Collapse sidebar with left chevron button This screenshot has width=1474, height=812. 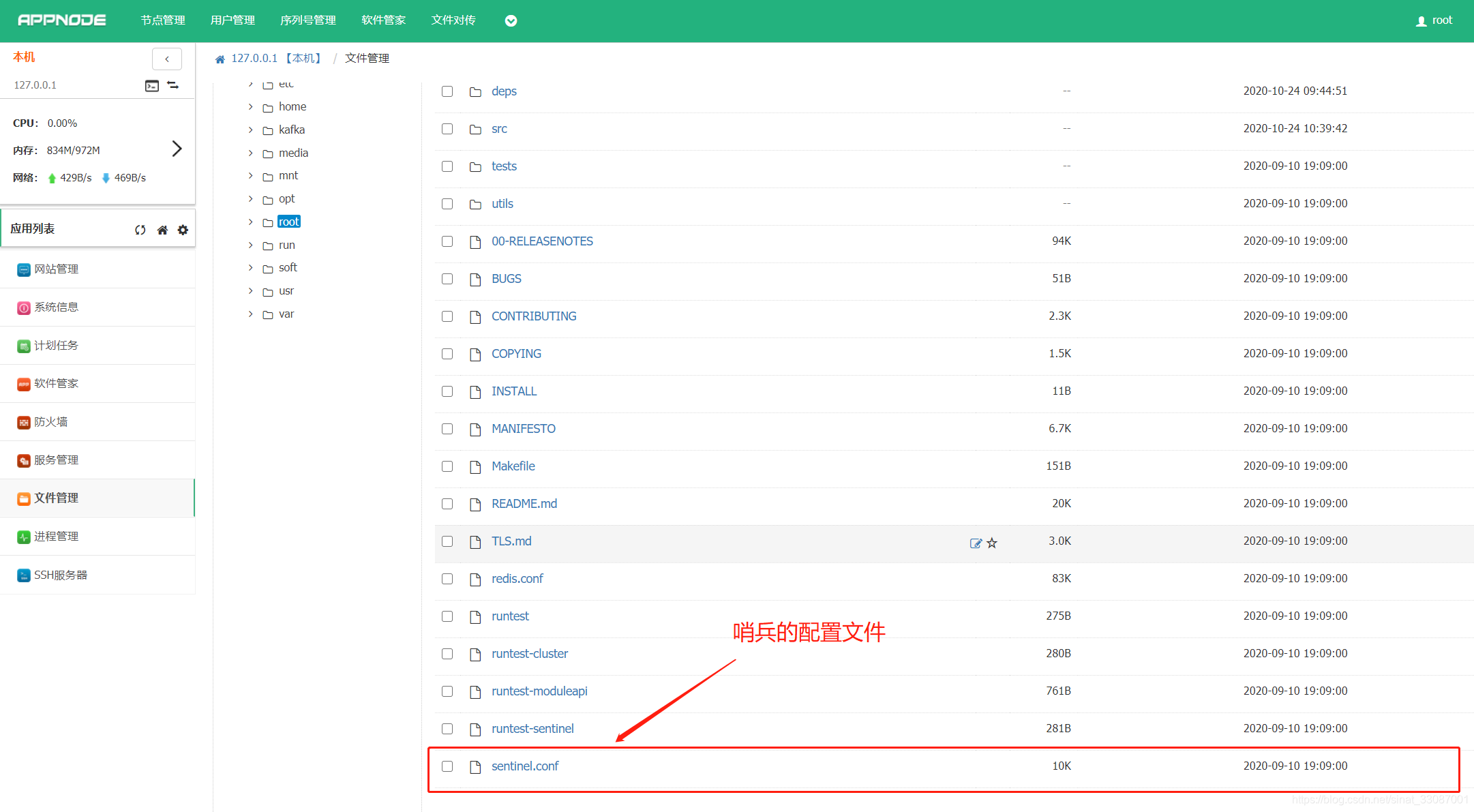click(167, 59)
